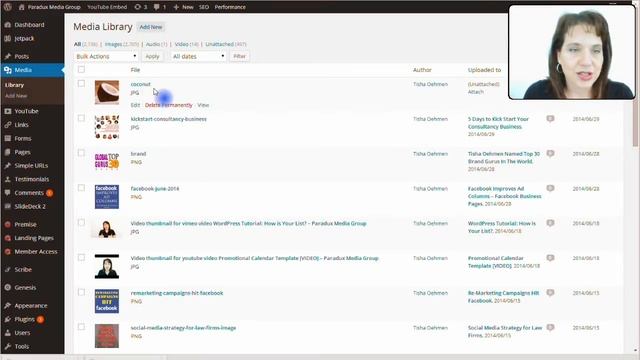Viewport: 640px width, 360px height.
Task: Click comment bubble in brand row
Action: coord(550,153)
